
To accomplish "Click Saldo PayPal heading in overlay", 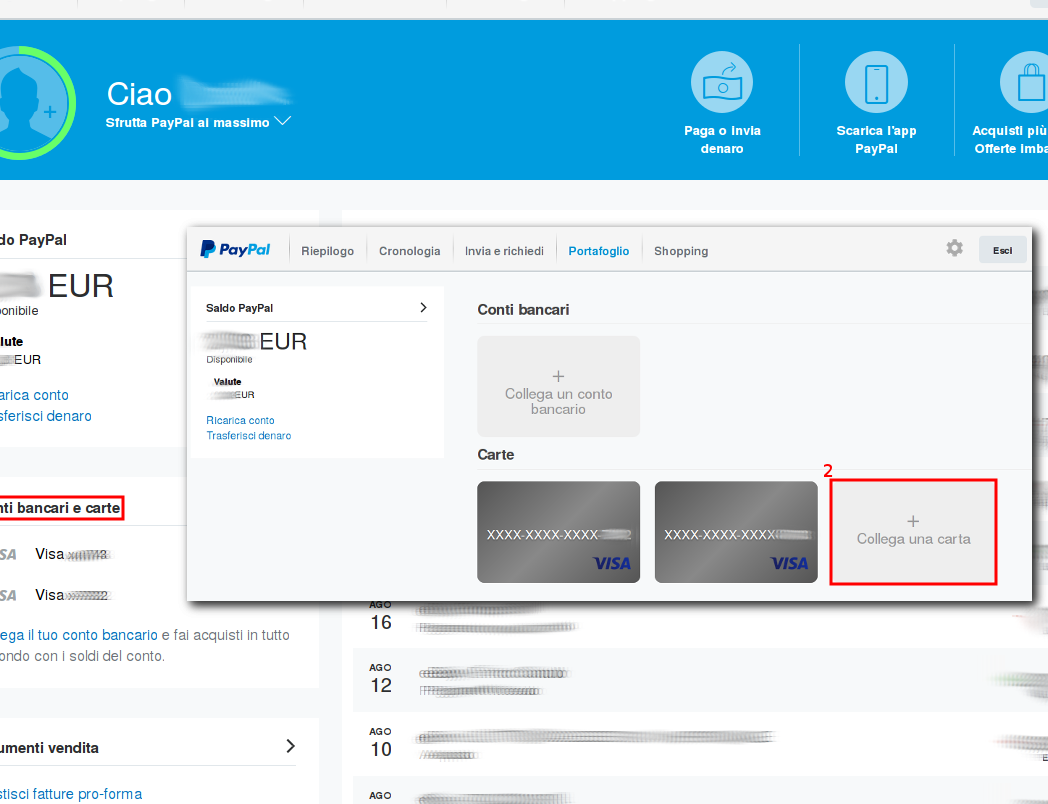I will [239, 308].
